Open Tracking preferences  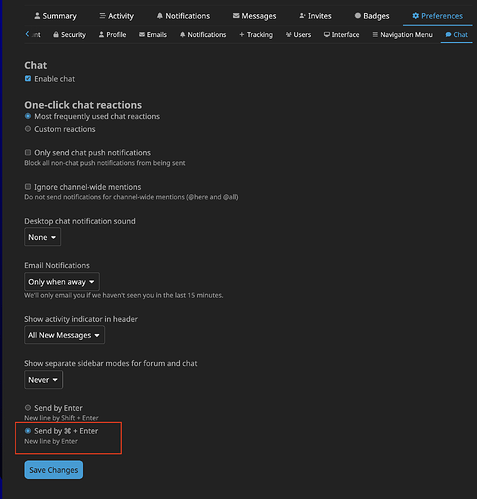coord(256,35)
